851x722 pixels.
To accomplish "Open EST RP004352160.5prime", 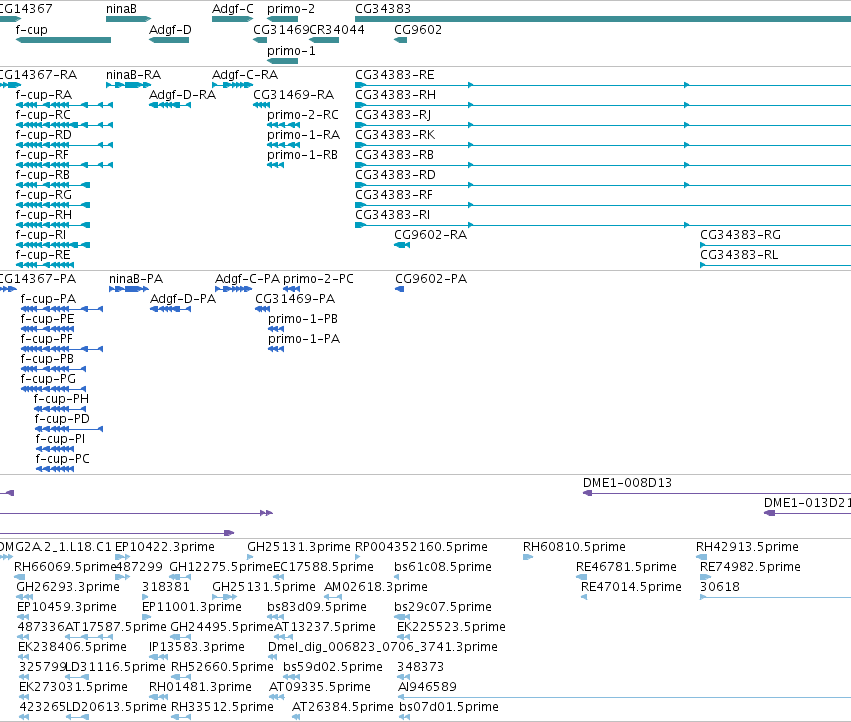I will [357, 556].
